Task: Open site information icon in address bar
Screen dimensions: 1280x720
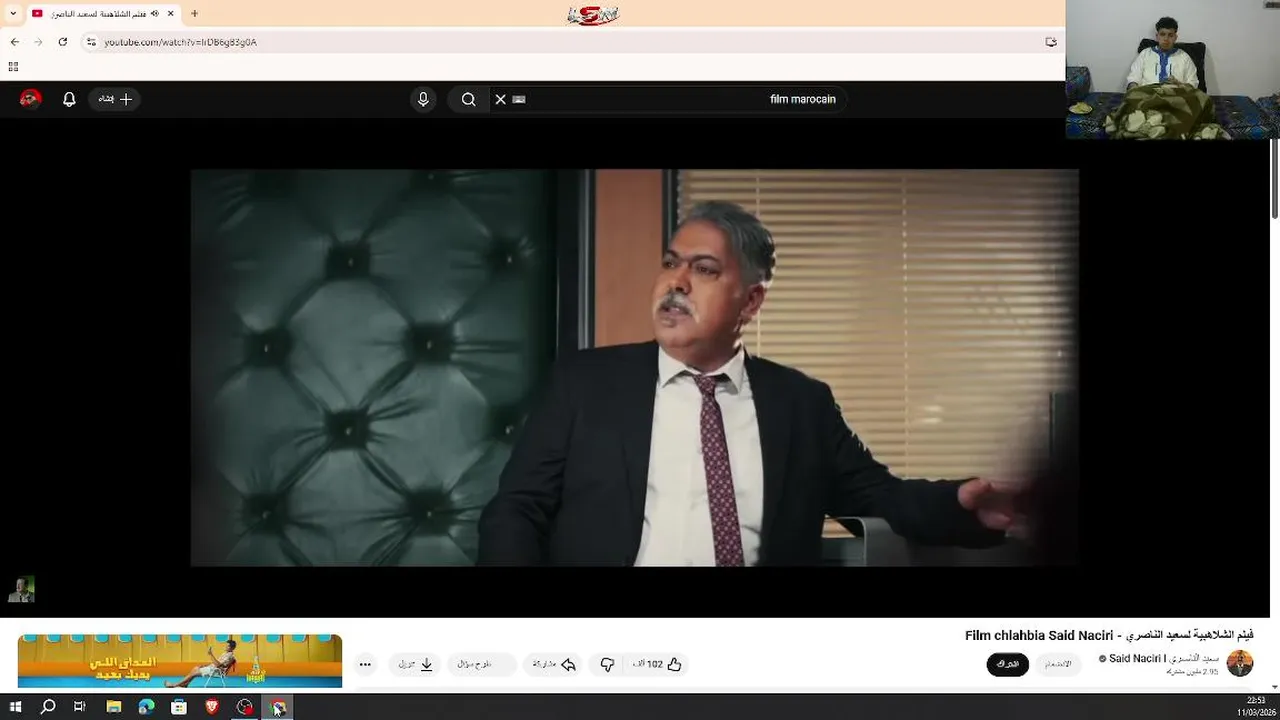Action: click(x=91, y=42)
